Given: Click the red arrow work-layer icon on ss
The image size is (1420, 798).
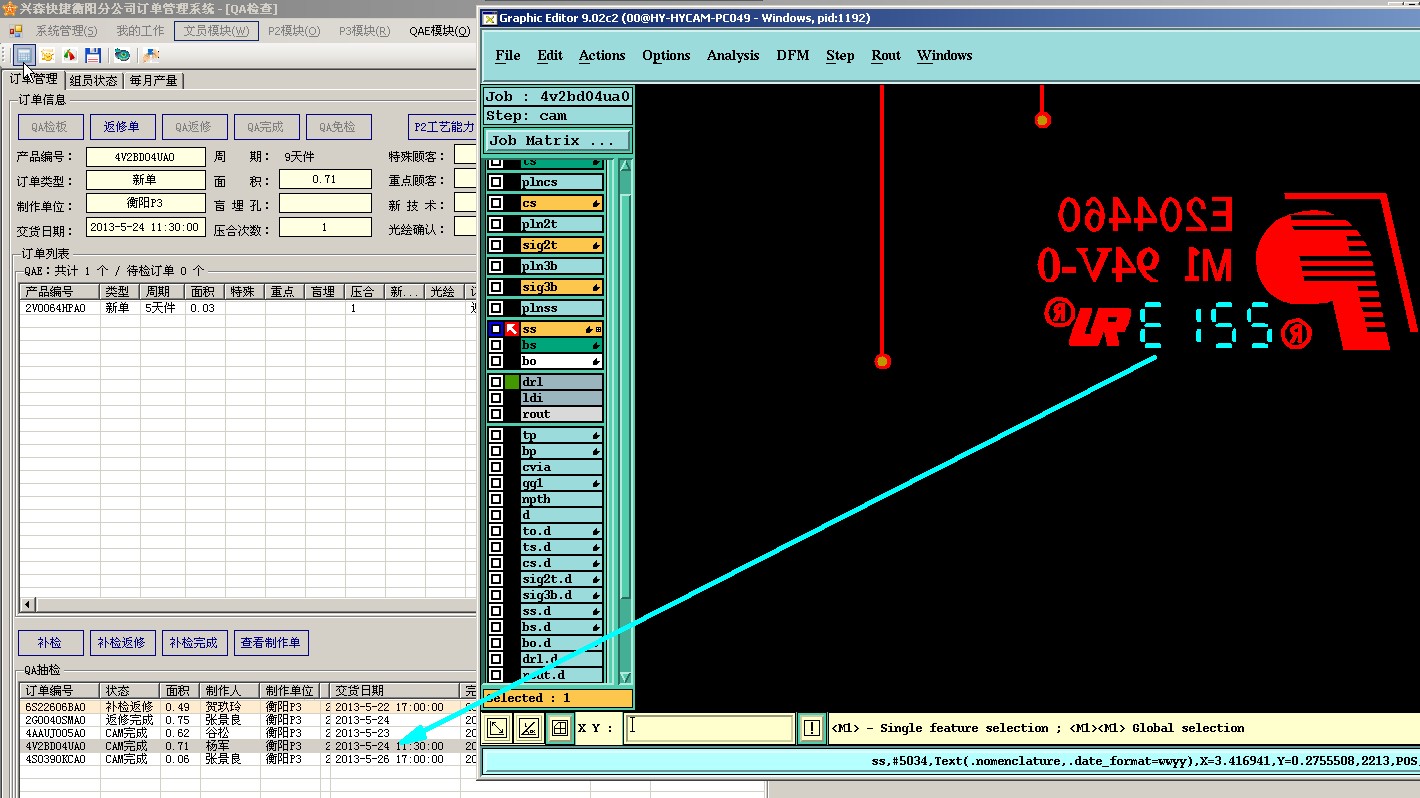Looking at the screenshot, I should tap(512, 329).
